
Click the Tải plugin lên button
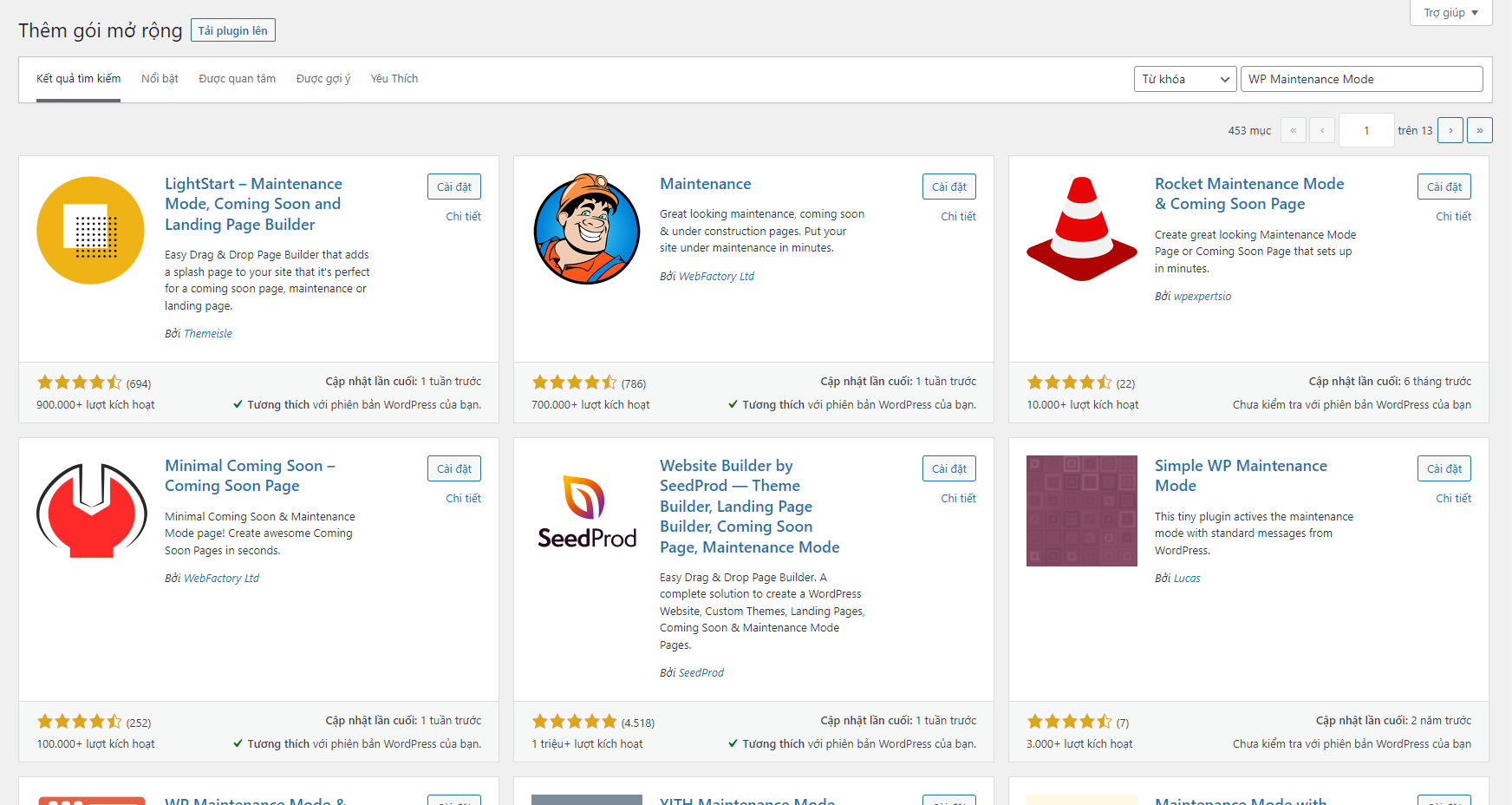coord(232,29)
